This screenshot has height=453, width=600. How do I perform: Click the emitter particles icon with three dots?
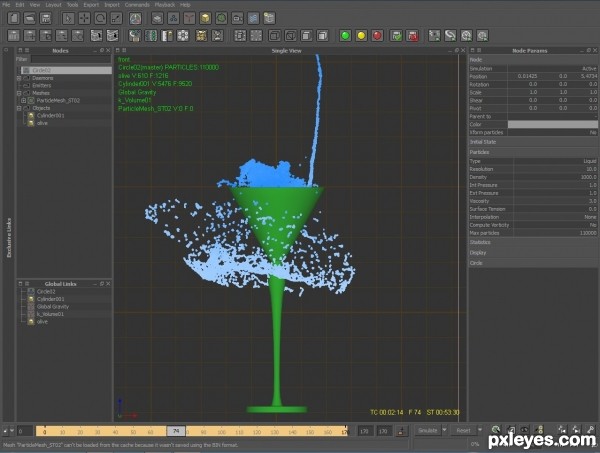173,18
